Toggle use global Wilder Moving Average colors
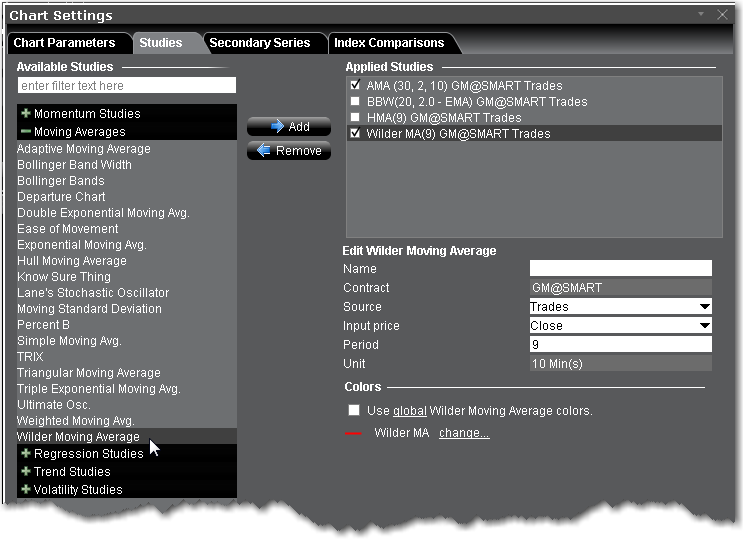743x545 pixels. point(354,411)
